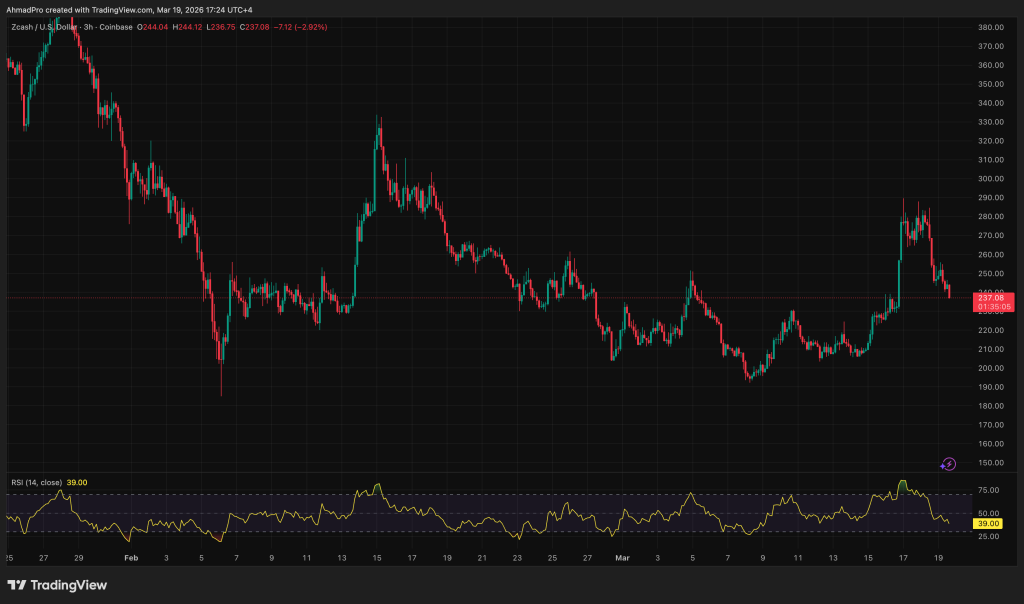
Task: Click the 50.00 RSI midline axis label
Action: 990,513
